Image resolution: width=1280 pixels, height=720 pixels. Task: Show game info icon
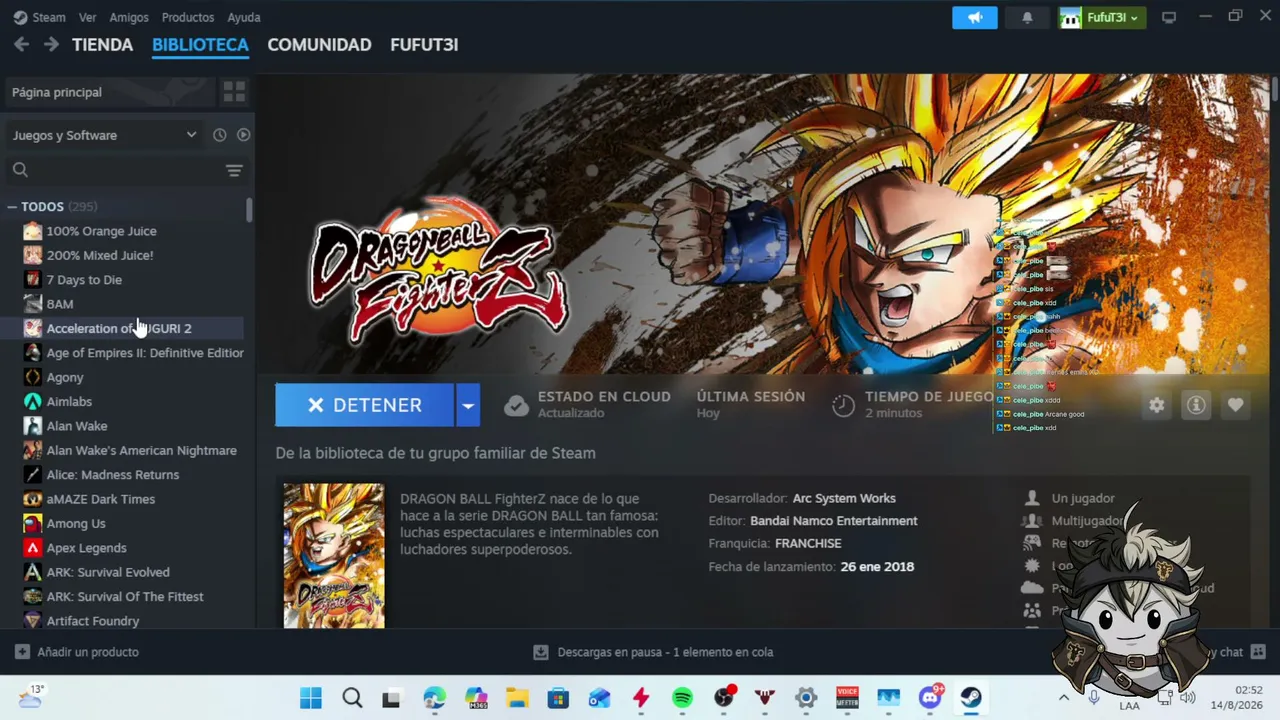click(1196, 405)
